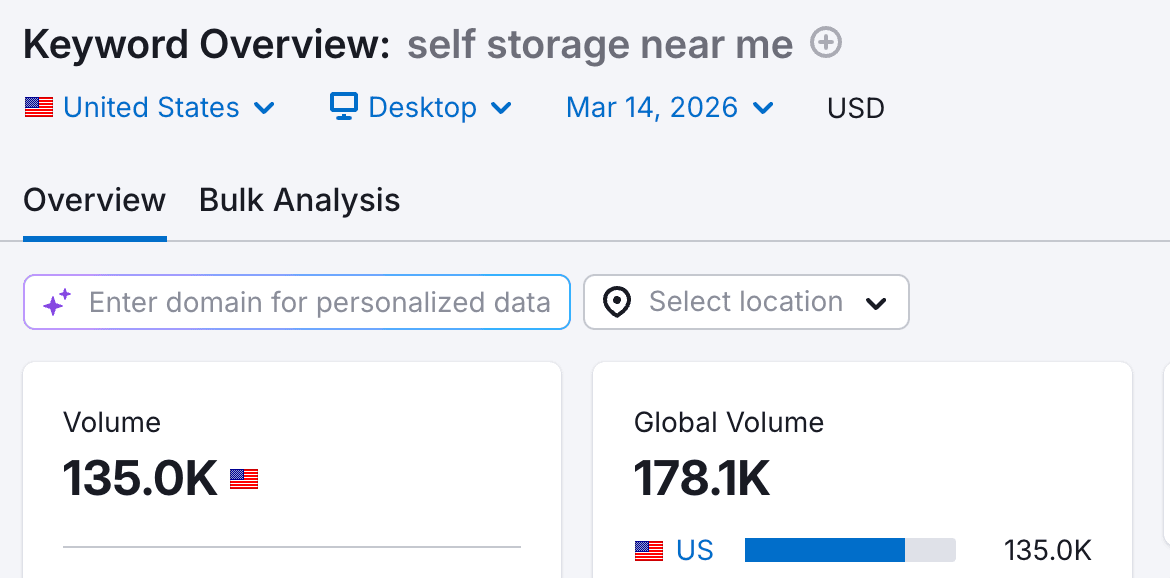This screenshot has width=1170, height=578.
Task: Expand the United States country dropdown
Action: 264,108
